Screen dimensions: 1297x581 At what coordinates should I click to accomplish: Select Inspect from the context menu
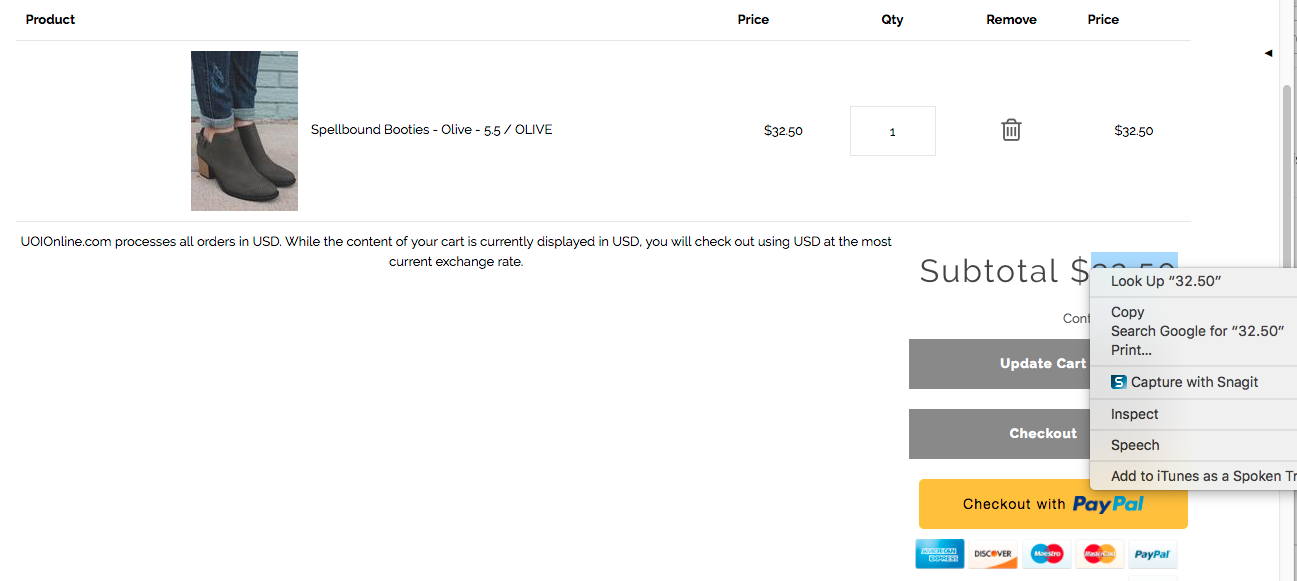[1134, 414]
